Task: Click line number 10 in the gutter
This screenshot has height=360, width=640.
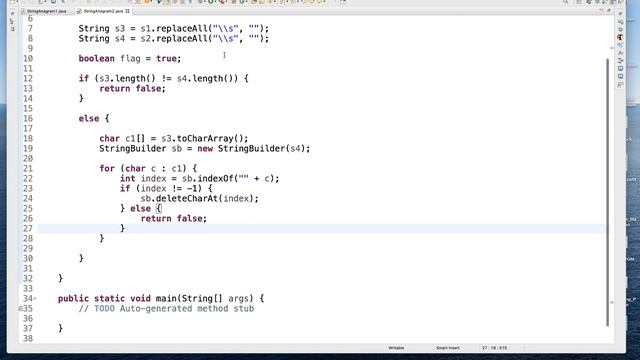Action: click(x=28, y=59)
